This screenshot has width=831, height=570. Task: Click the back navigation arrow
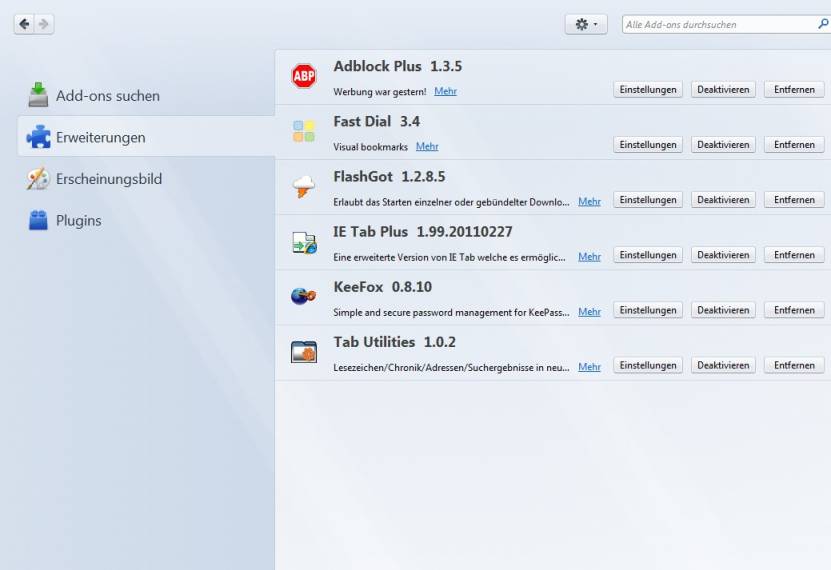click(24, 24)
